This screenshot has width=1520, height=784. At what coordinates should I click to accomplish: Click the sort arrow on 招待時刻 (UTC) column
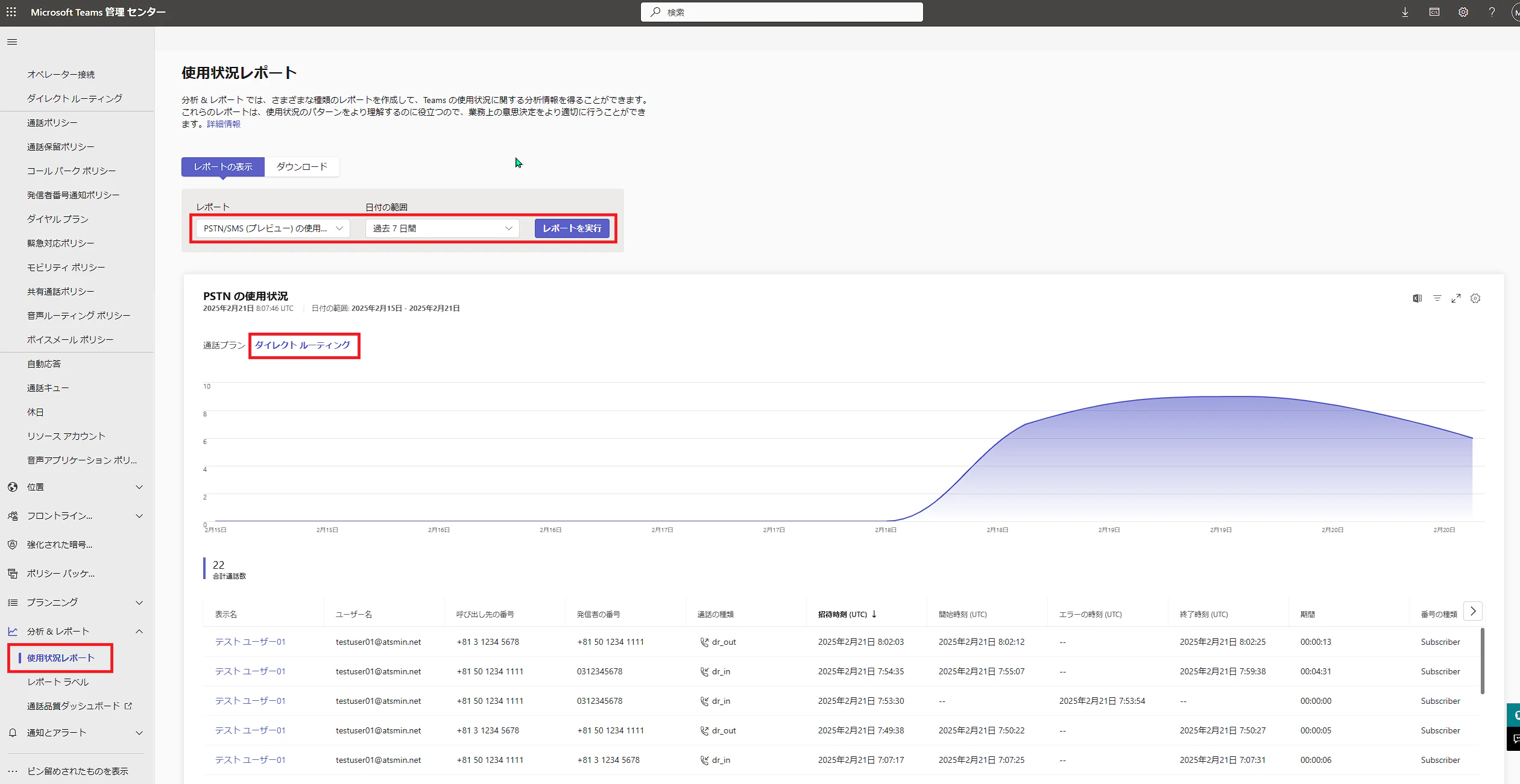pos(874,614)
